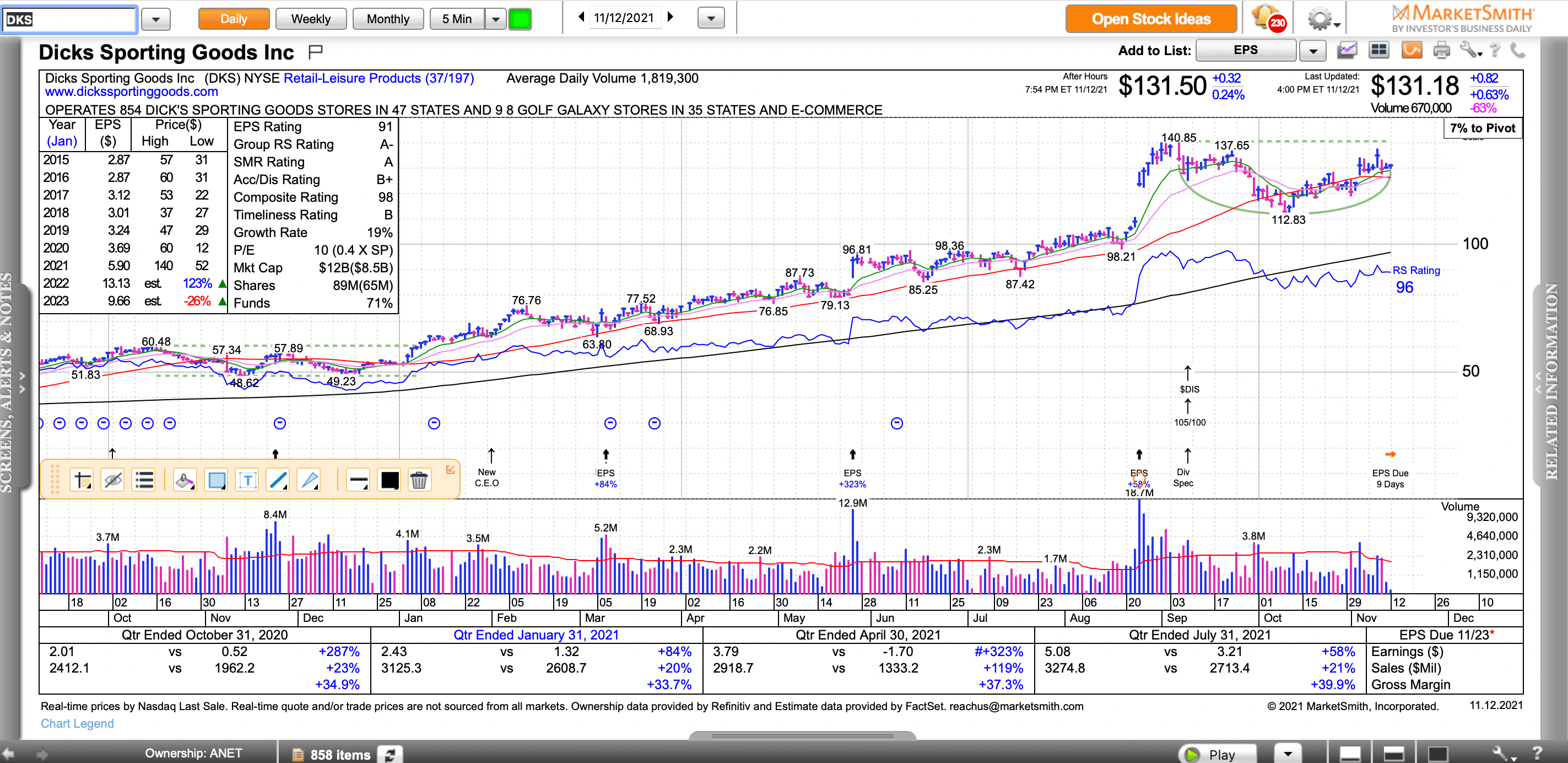1568x763 pixels.
Task: Open line thickness selector
Action: (x=358, y=480)
